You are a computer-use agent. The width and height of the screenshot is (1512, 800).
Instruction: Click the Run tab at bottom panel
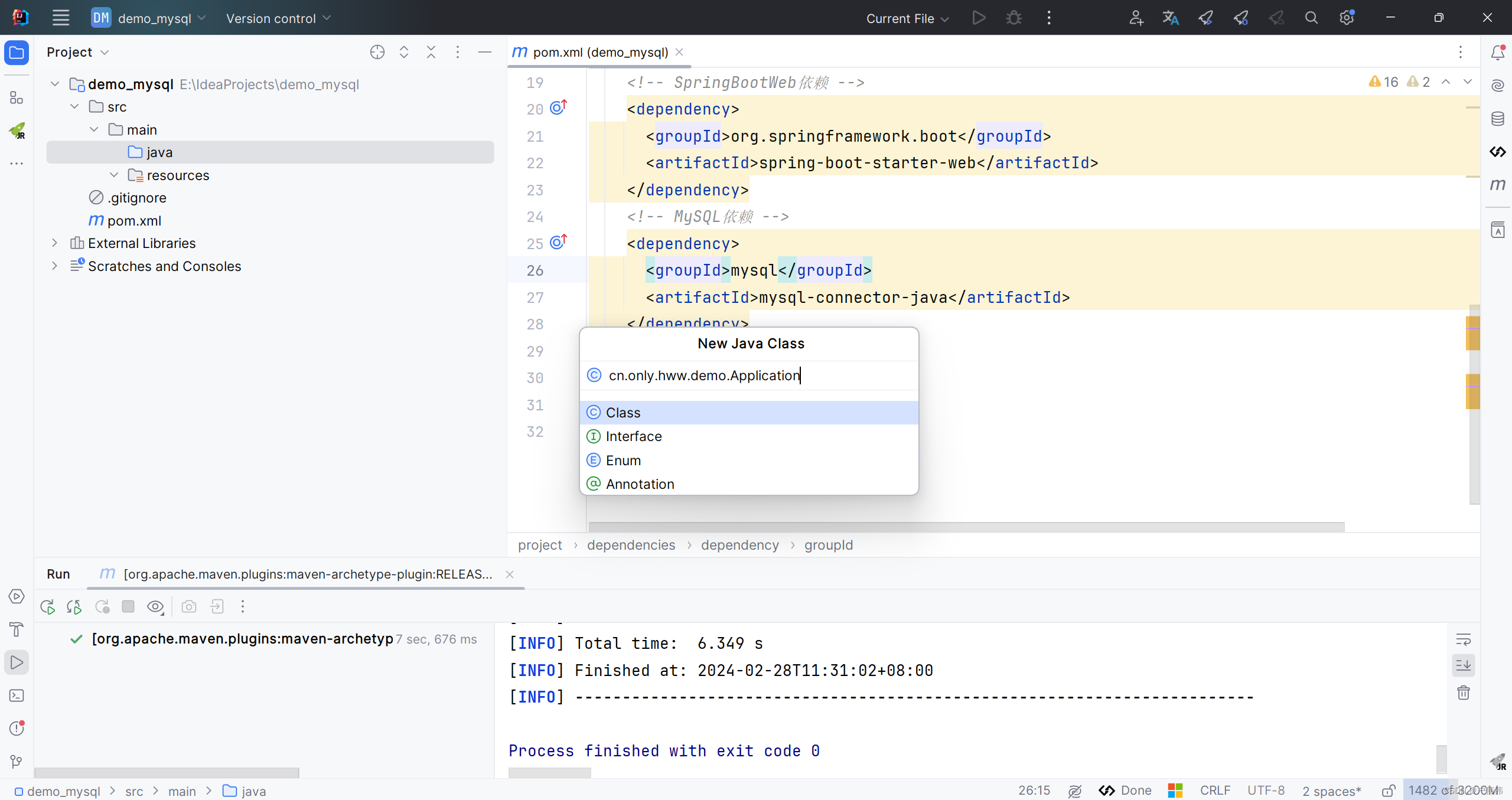(x=57, y=573)
